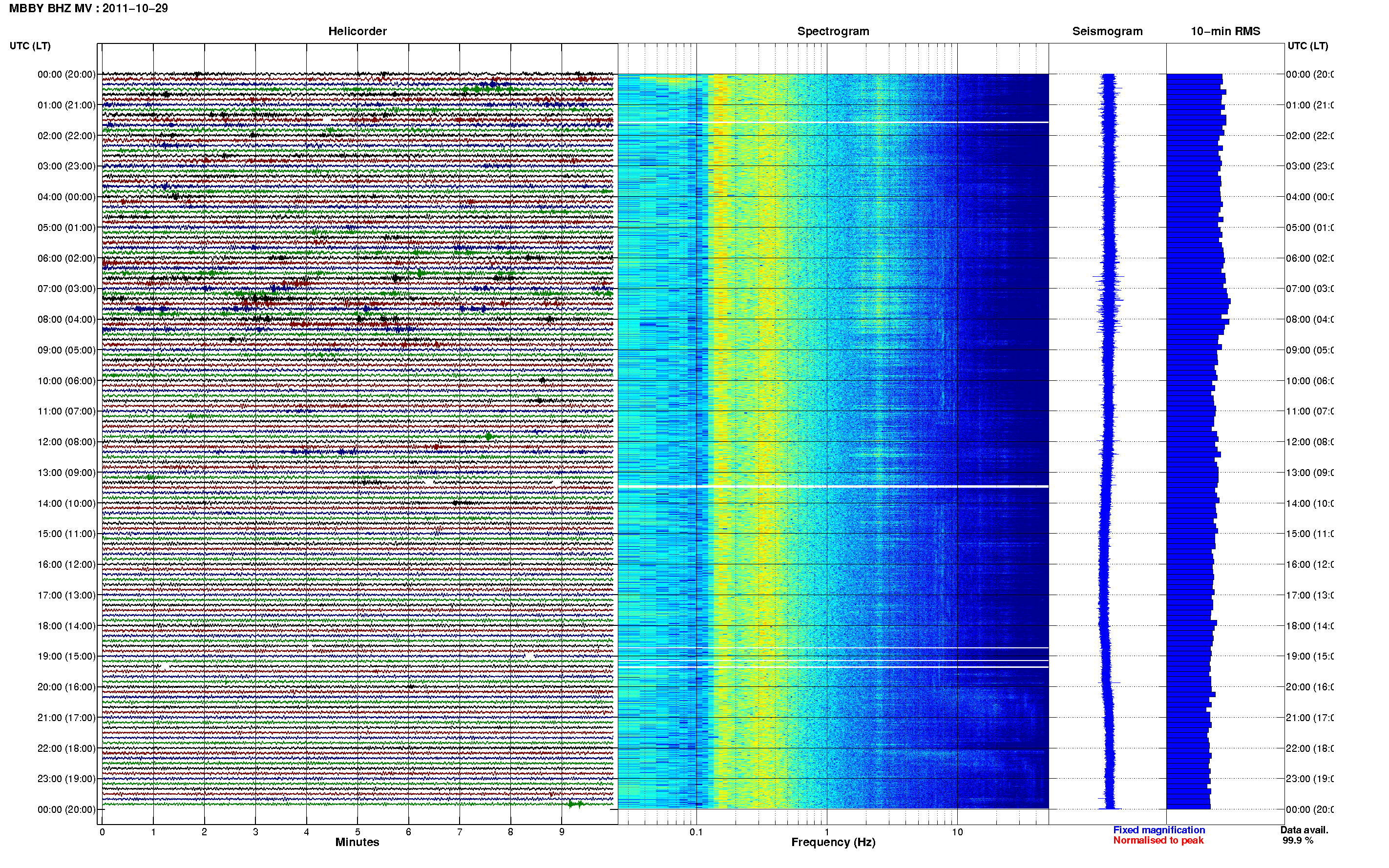The width and height of the screenshot is (1389, 868).
Task: Click the 'Data avail.' label
Action: click(x=1304, y=830)
